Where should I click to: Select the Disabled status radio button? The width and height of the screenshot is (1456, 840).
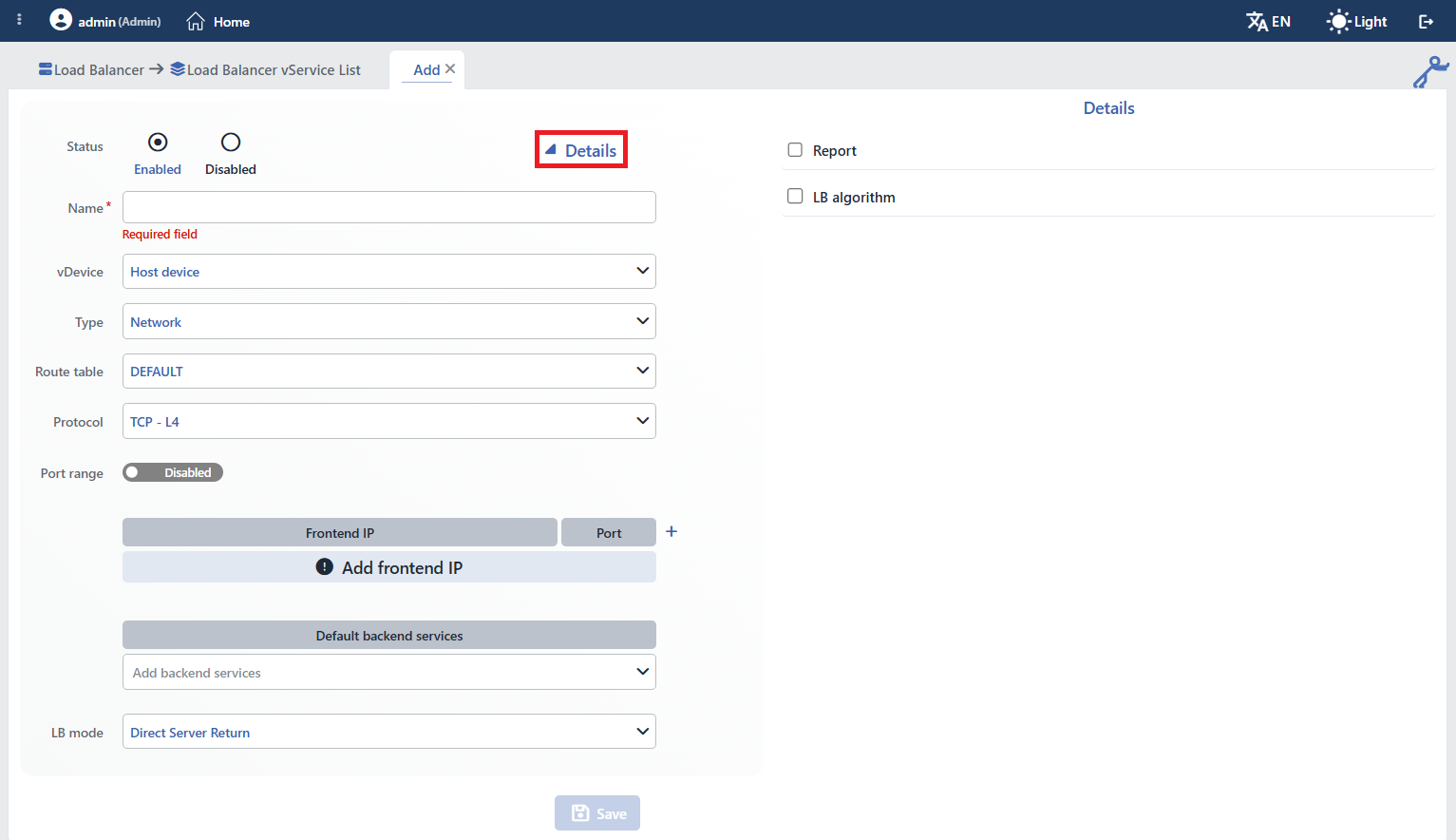(231, 142)
